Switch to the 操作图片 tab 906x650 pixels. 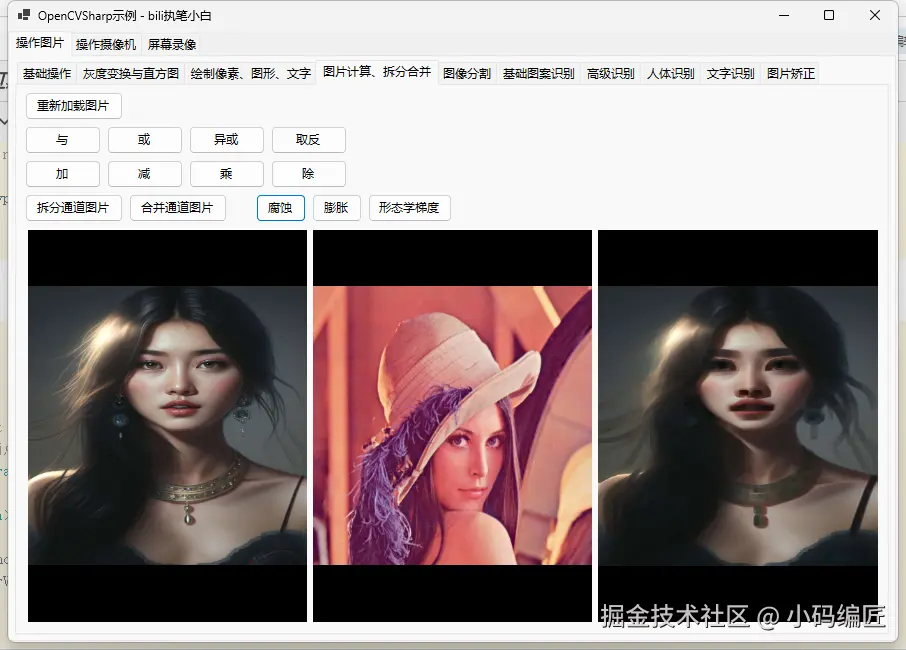(x=40, y=43)
